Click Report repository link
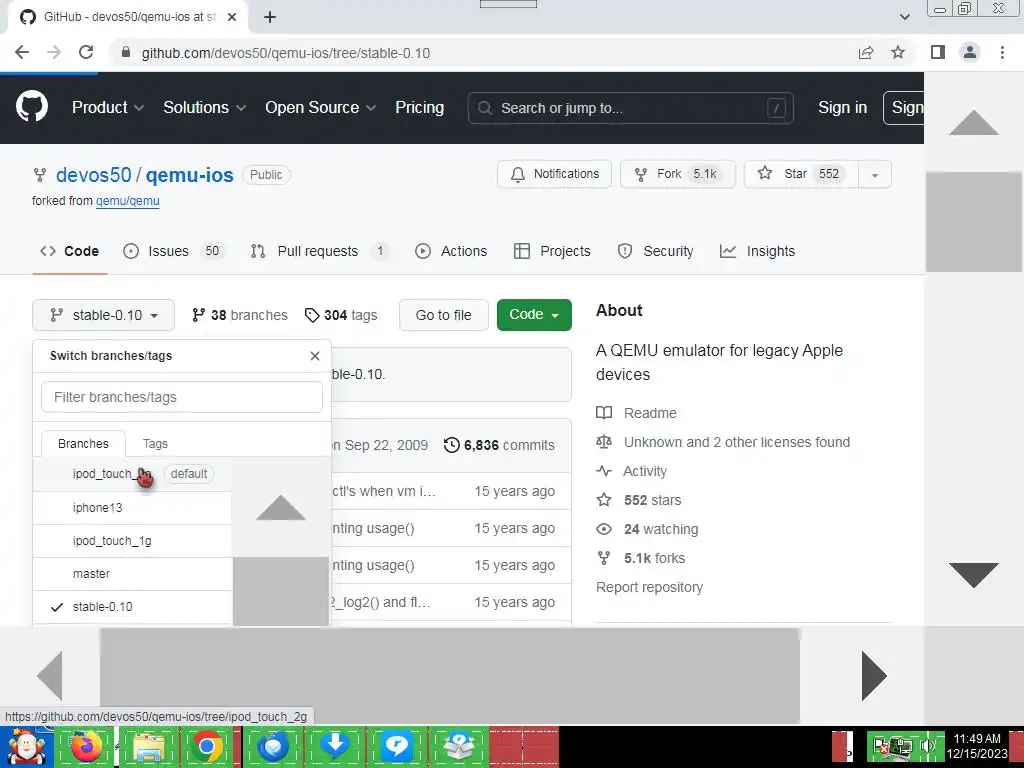Viewport: 1024px width, 768px height. tap(649, 587)
